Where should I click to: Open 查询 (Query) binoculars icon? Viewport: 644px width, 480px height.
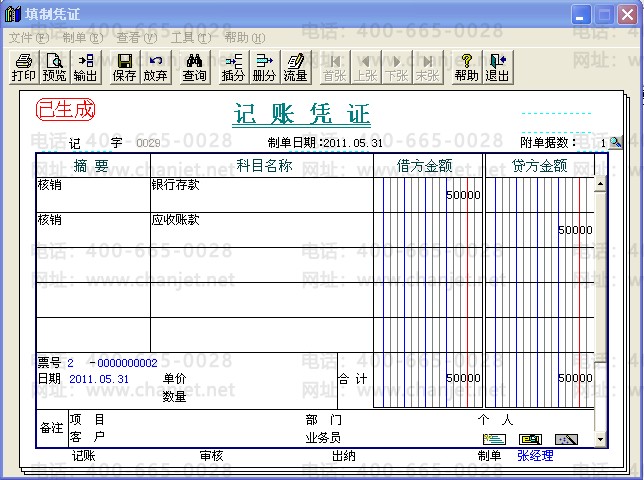195,67
